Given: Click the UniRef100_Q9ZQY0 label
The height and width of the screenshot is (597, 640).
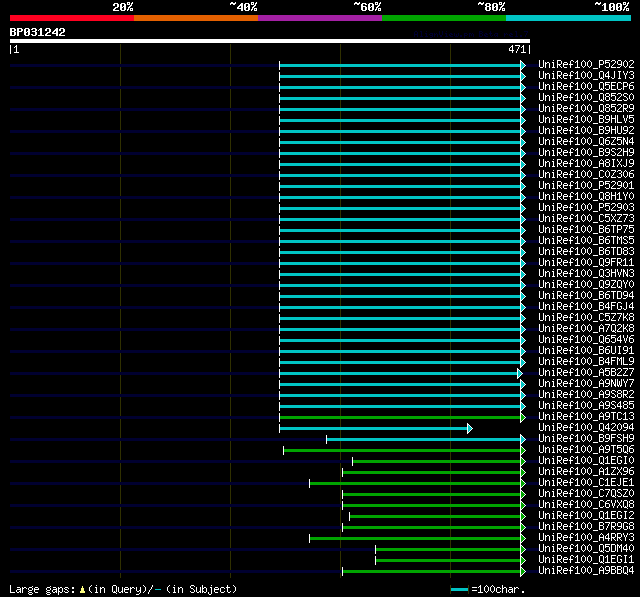Looking at the screenshot, I should (586, 285).
